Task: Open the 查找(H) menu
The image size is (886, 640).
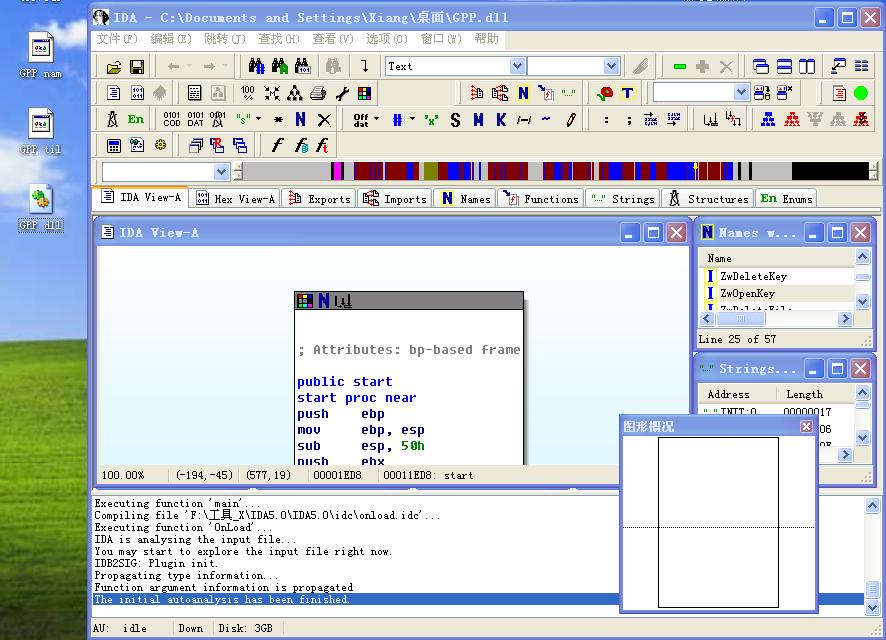Action: [x=279, y=38]
